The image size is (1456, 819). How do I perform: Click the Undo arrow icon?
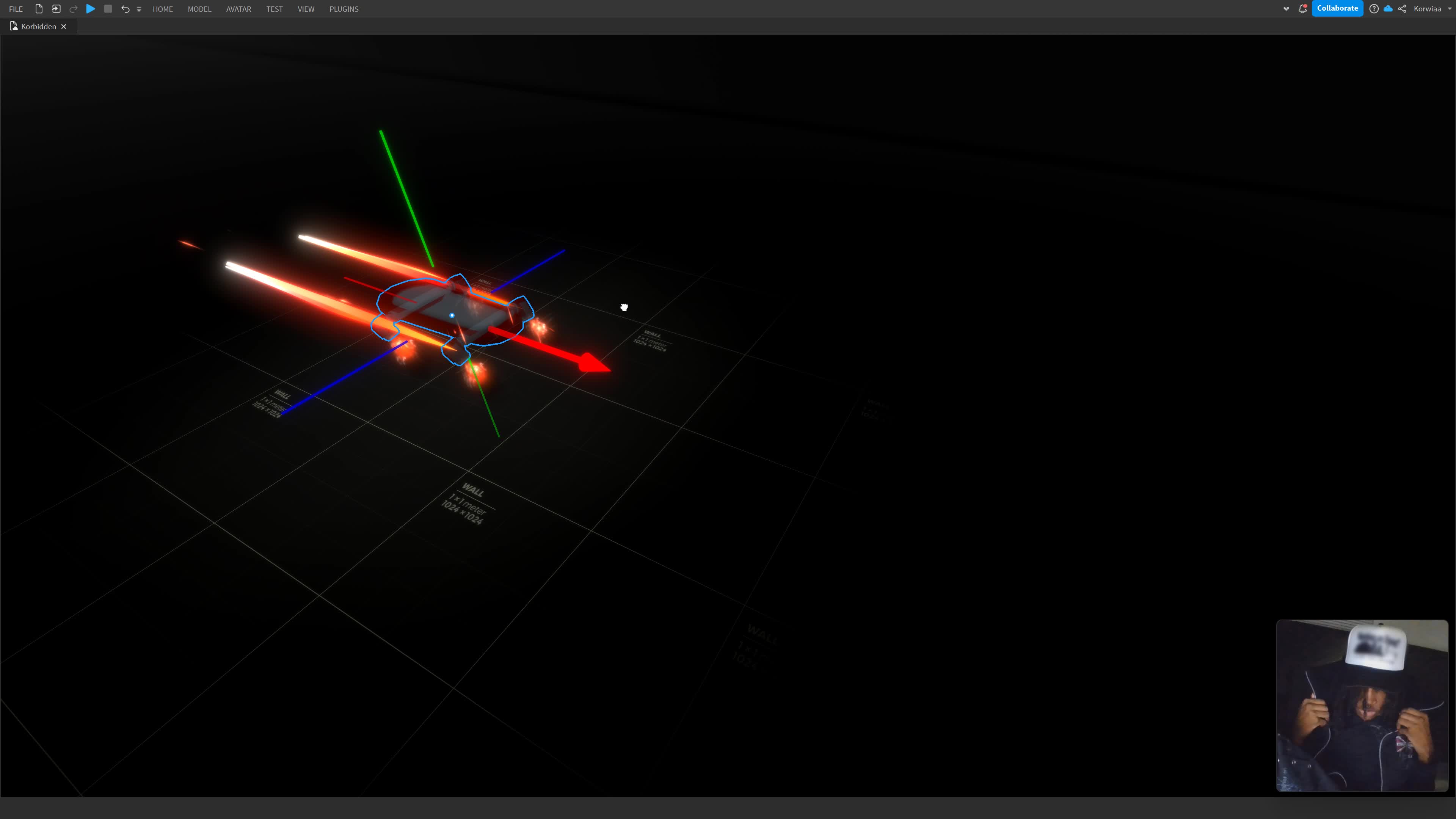coord(125,8)
